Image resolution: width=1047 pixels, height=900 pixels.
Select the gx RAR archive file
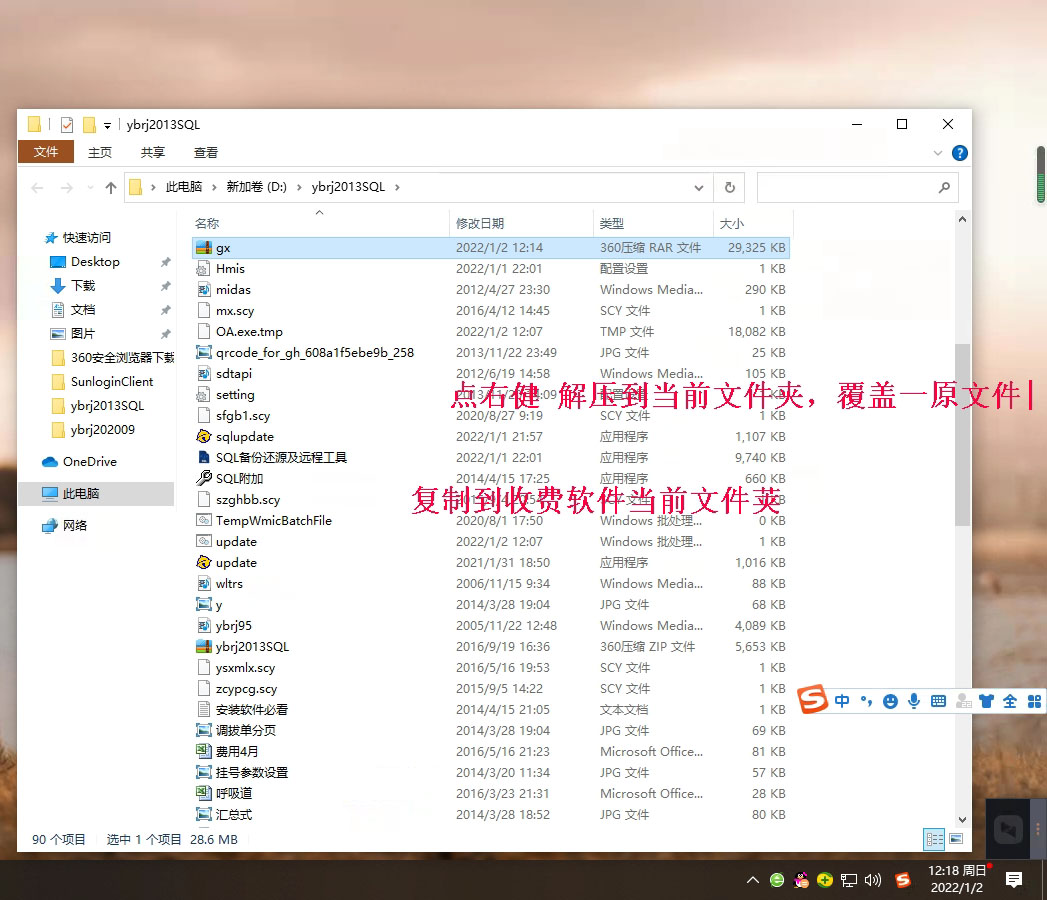(223, 247)
